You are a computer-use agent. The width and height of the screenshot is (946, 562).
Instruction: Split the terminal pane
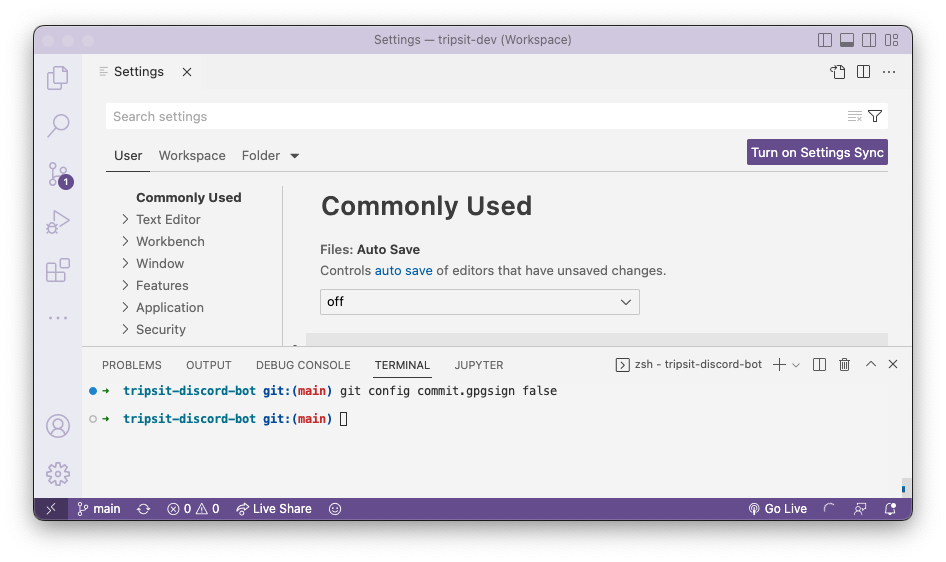pos(819,364)
